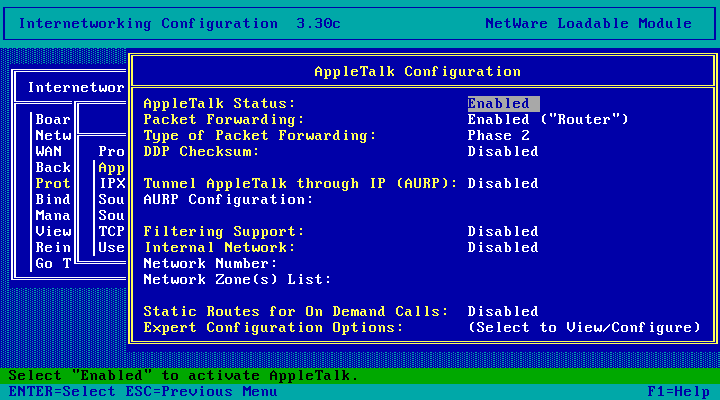720x400 pixels.
Task: Click the Network Number label
Action: click(210, 264)
